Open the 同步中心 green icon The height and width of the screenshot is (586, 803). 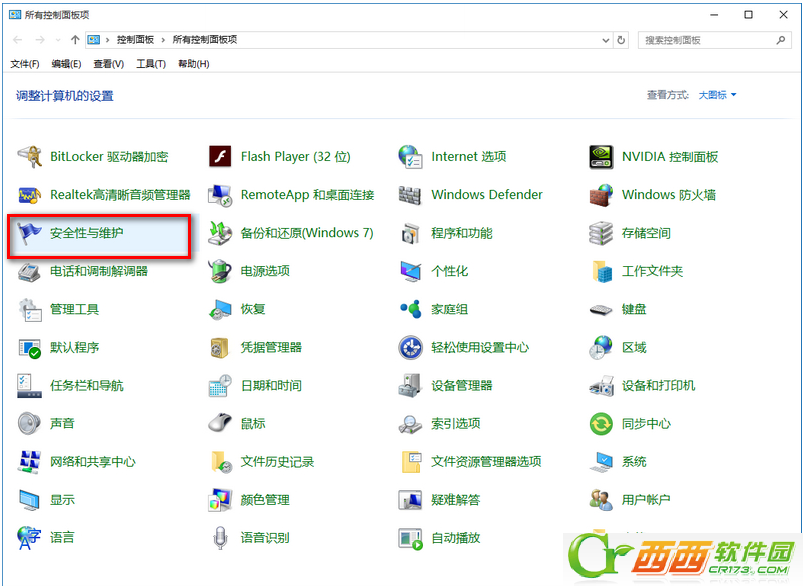pos(601,424)
